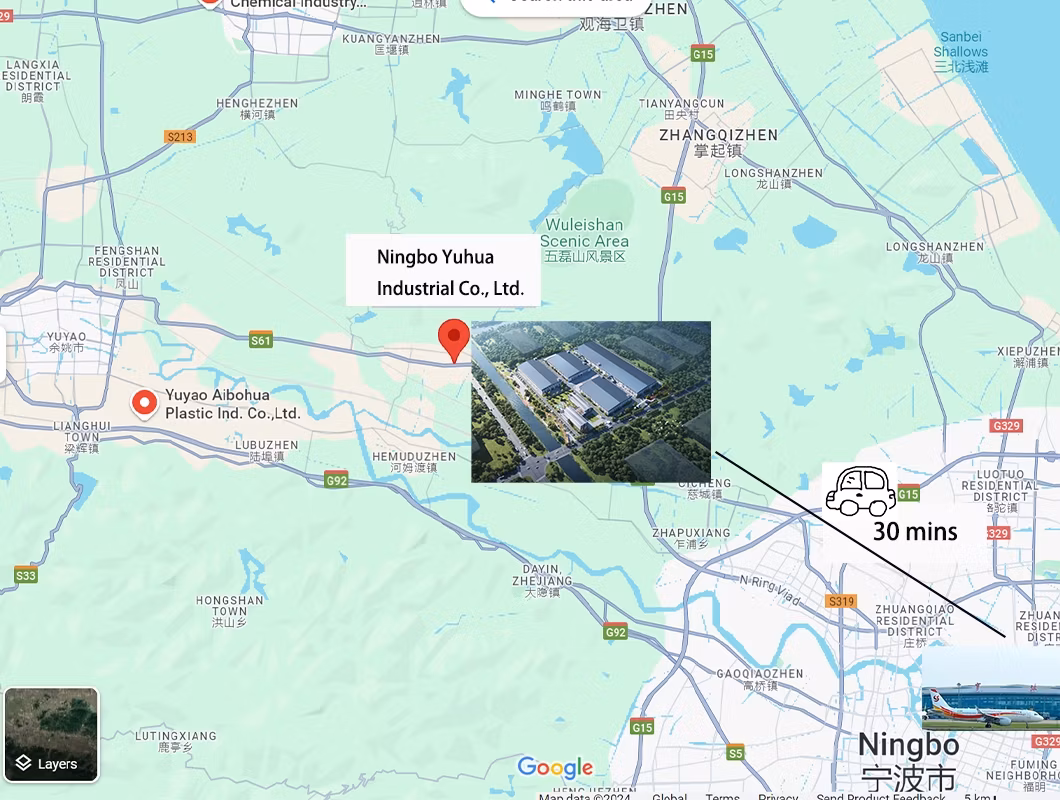Click the red pin at Chemical Industry label
Viewport: 1060px width, 800px height.
[x=210, y=3]
